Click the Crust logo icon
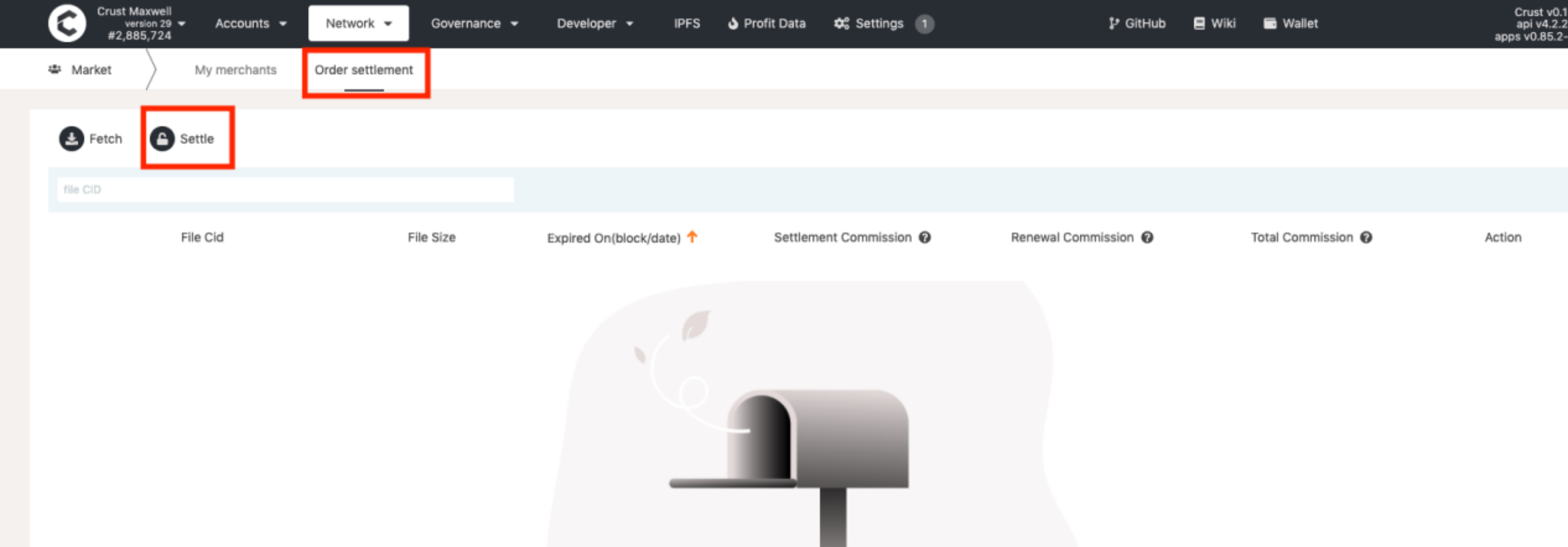Image resolution: width=1568 pixels, height=547 pixels. coord(67,23)
